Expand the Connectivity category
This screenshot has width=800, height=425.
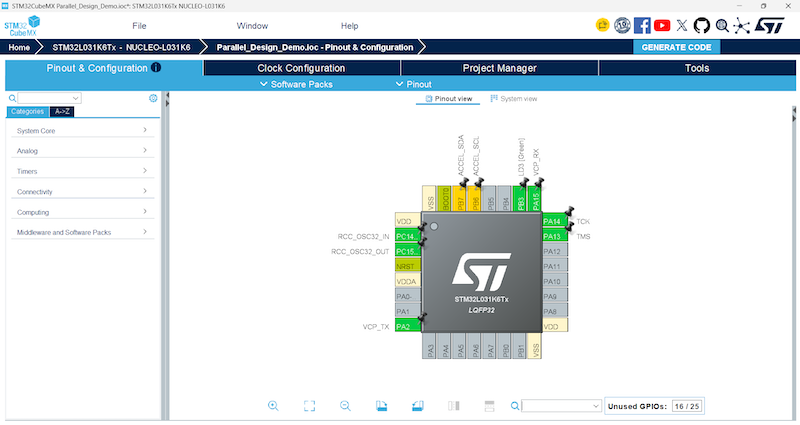82,192
